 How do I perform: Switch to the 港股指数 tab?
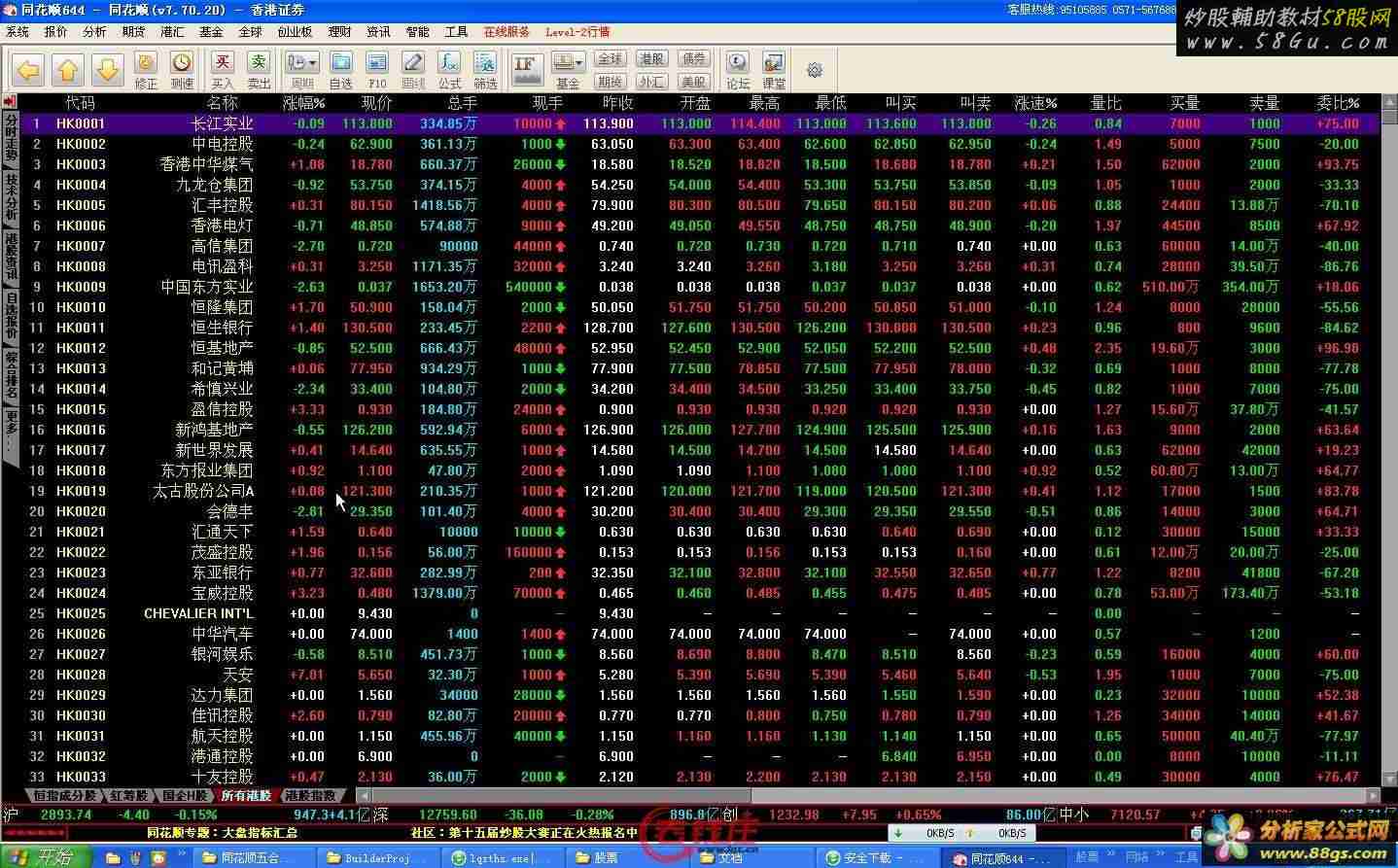point(309,795)
